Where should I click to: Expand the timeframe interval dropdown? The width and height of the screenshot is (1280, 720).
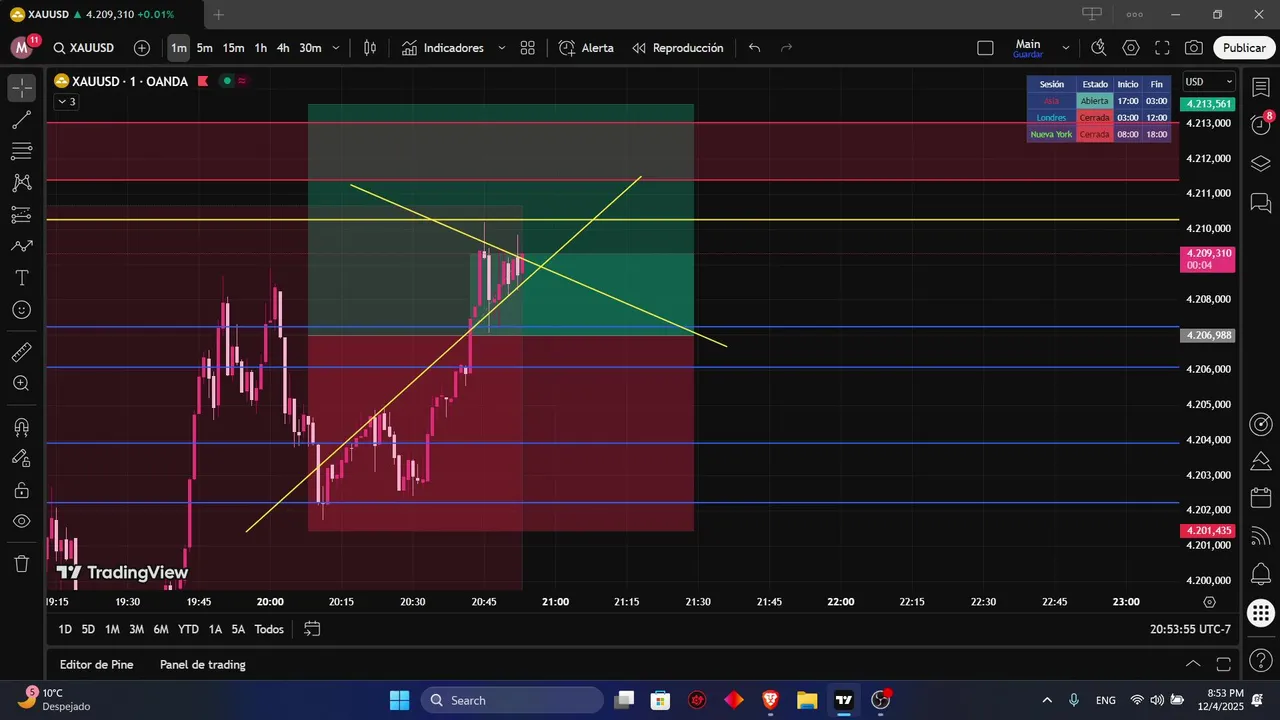click(336, 48)
